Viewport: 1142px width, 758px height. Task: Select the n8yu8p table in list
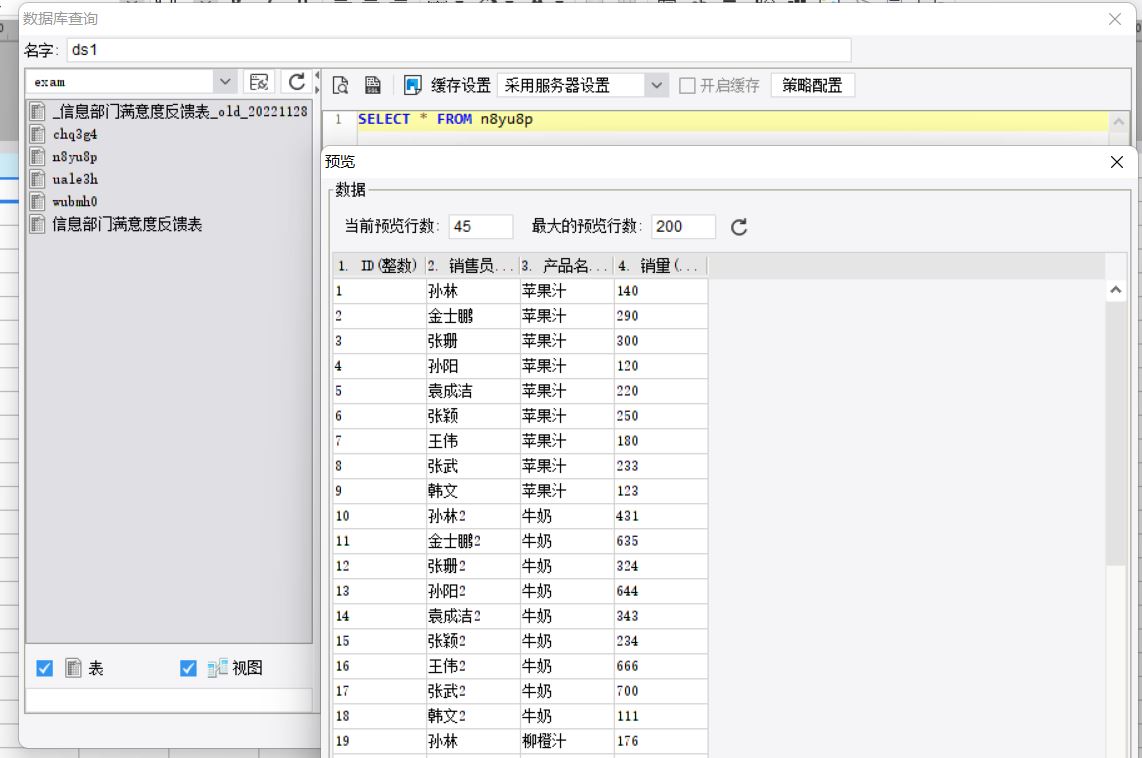pos(74,157)
